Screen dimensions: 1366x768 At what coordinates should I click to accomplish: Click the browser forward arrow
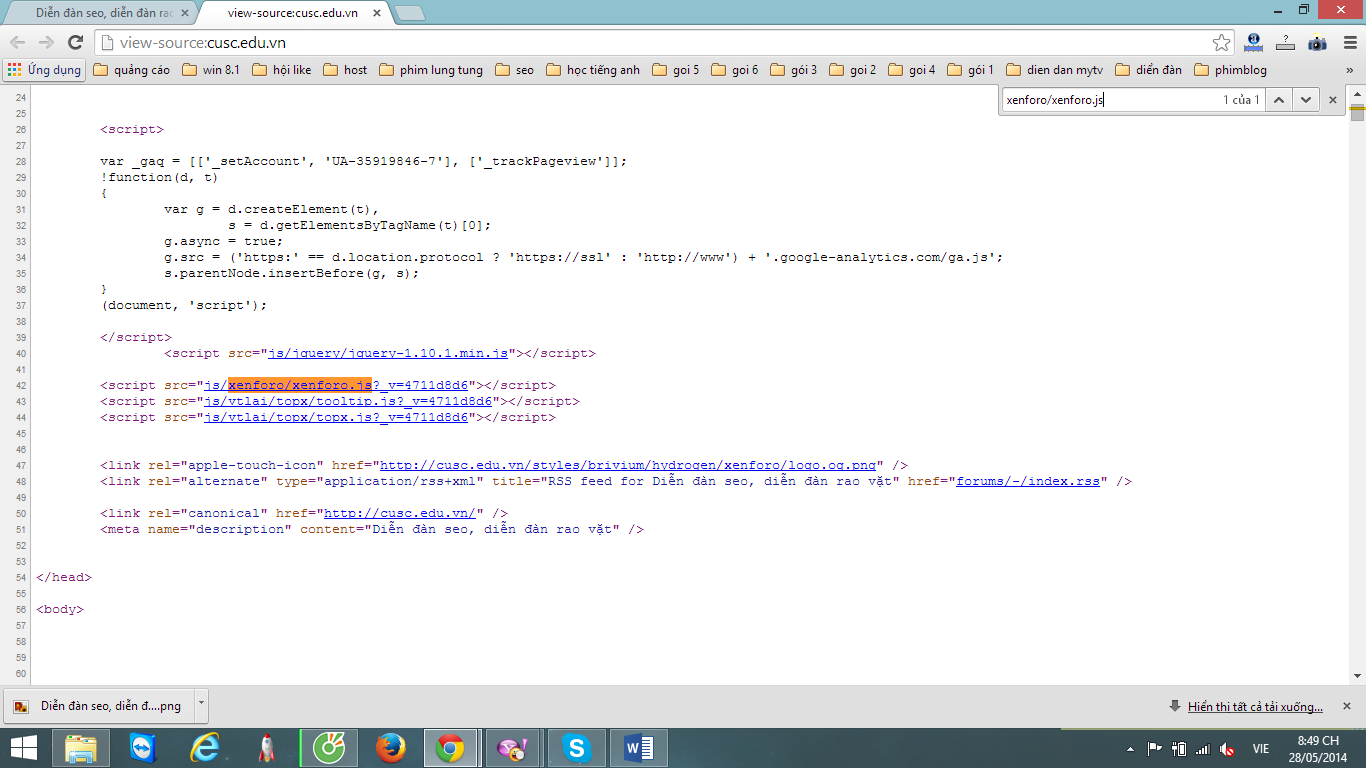coord(46,42)
